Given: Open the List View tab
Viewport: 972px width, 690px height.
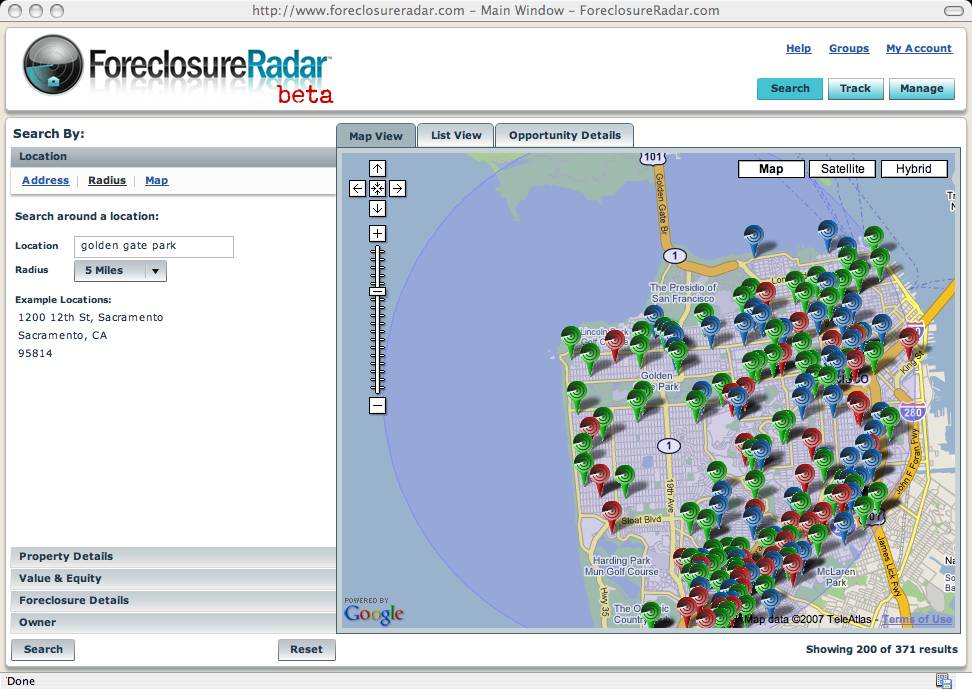Looking at the screenshot, I should pyautogui.click(x=456, y=136).
